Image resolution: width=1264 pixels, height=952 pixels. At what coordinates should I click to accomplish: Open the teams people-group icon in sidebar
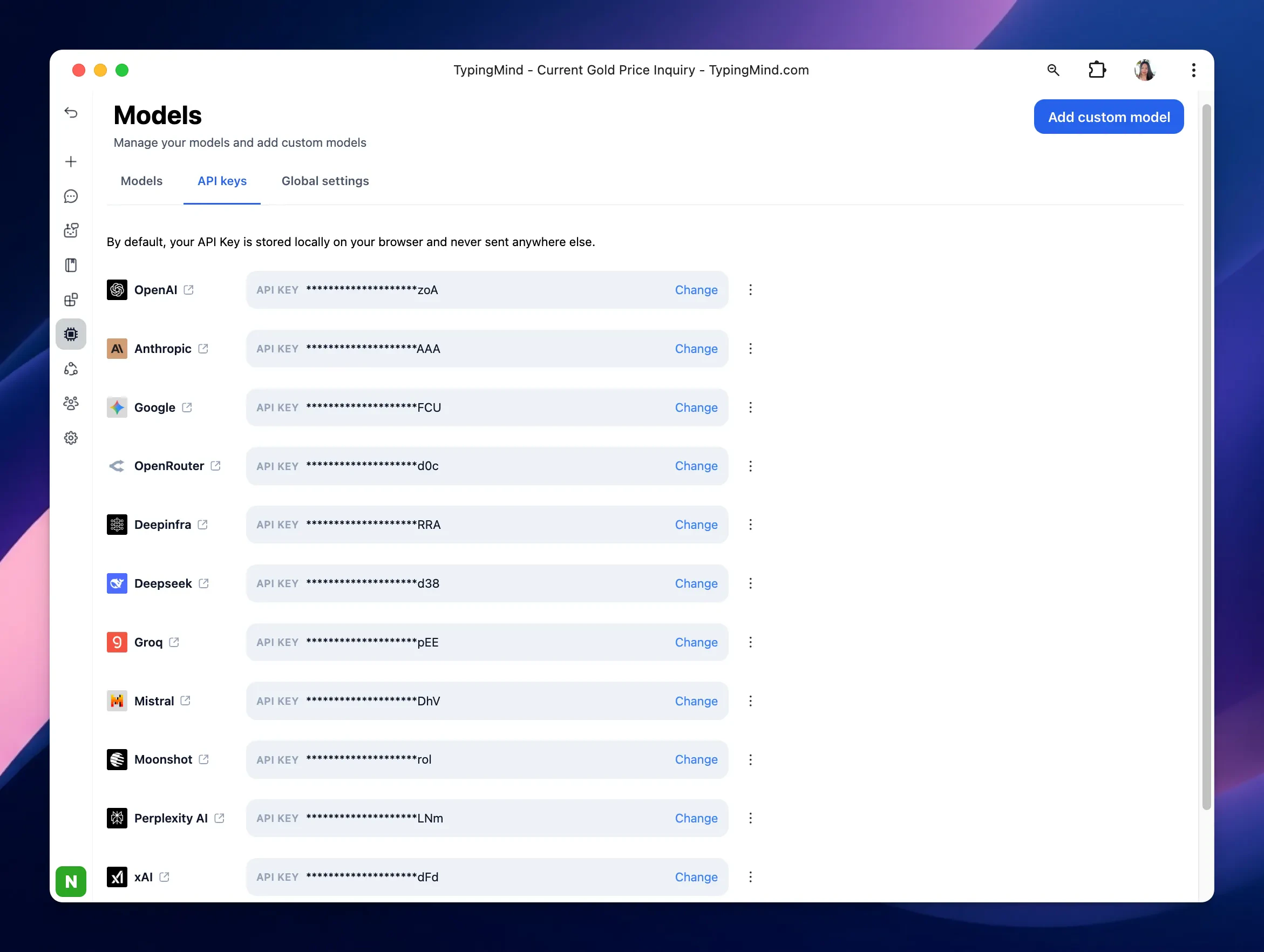(71, 404)
